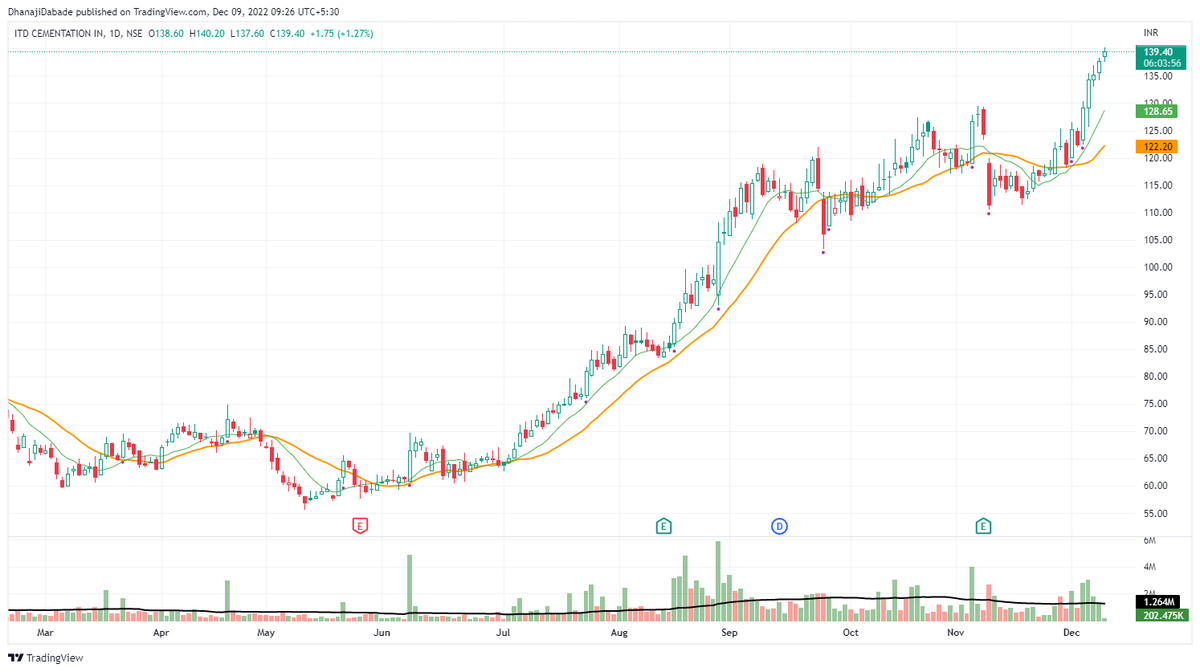Click the Dec label on time axis
Image resolution: width=1200 pixels, height=672 pixels.
point(1071,633)
